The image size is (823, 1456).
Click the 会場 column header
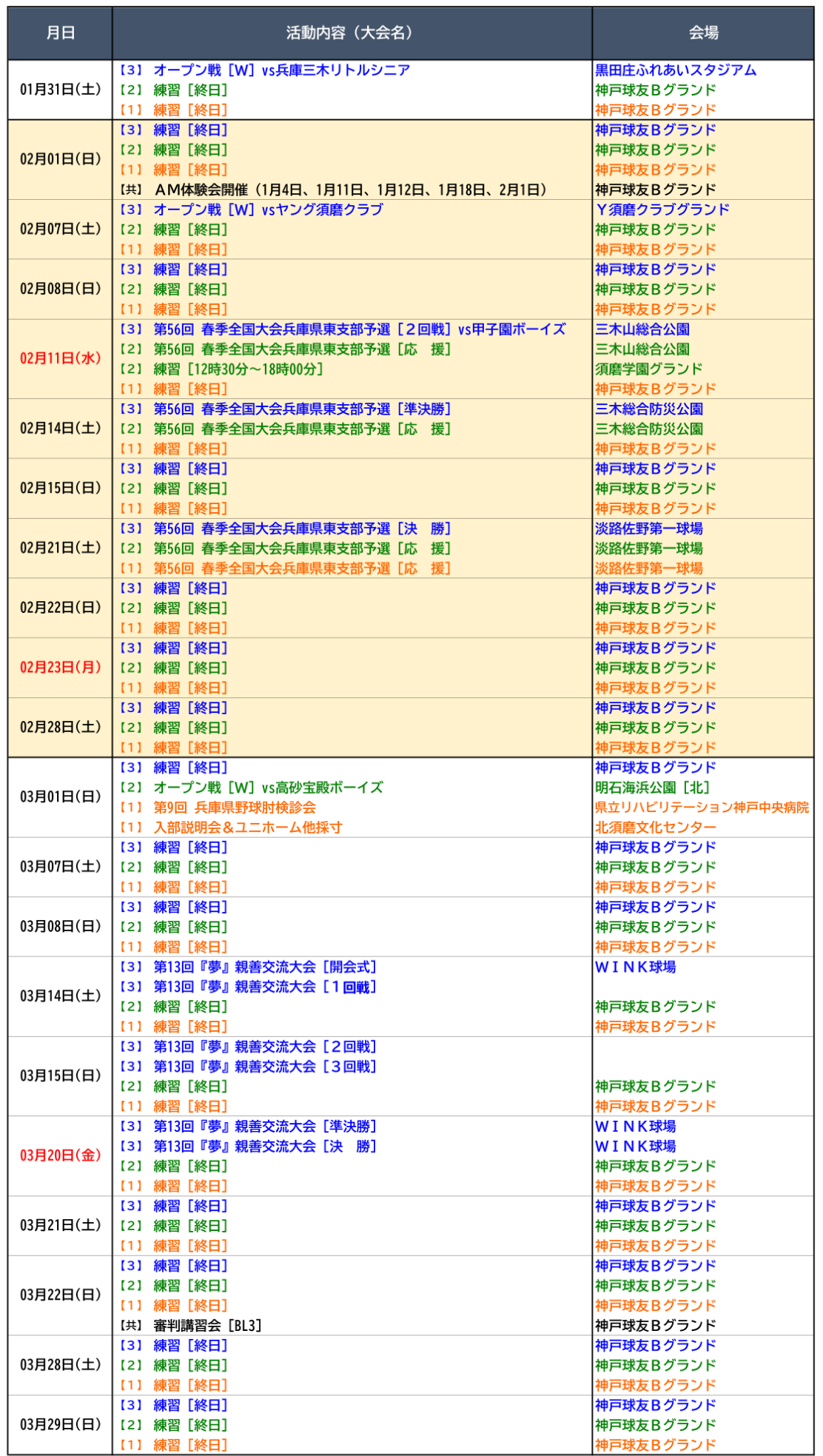[x=702, y=33]
